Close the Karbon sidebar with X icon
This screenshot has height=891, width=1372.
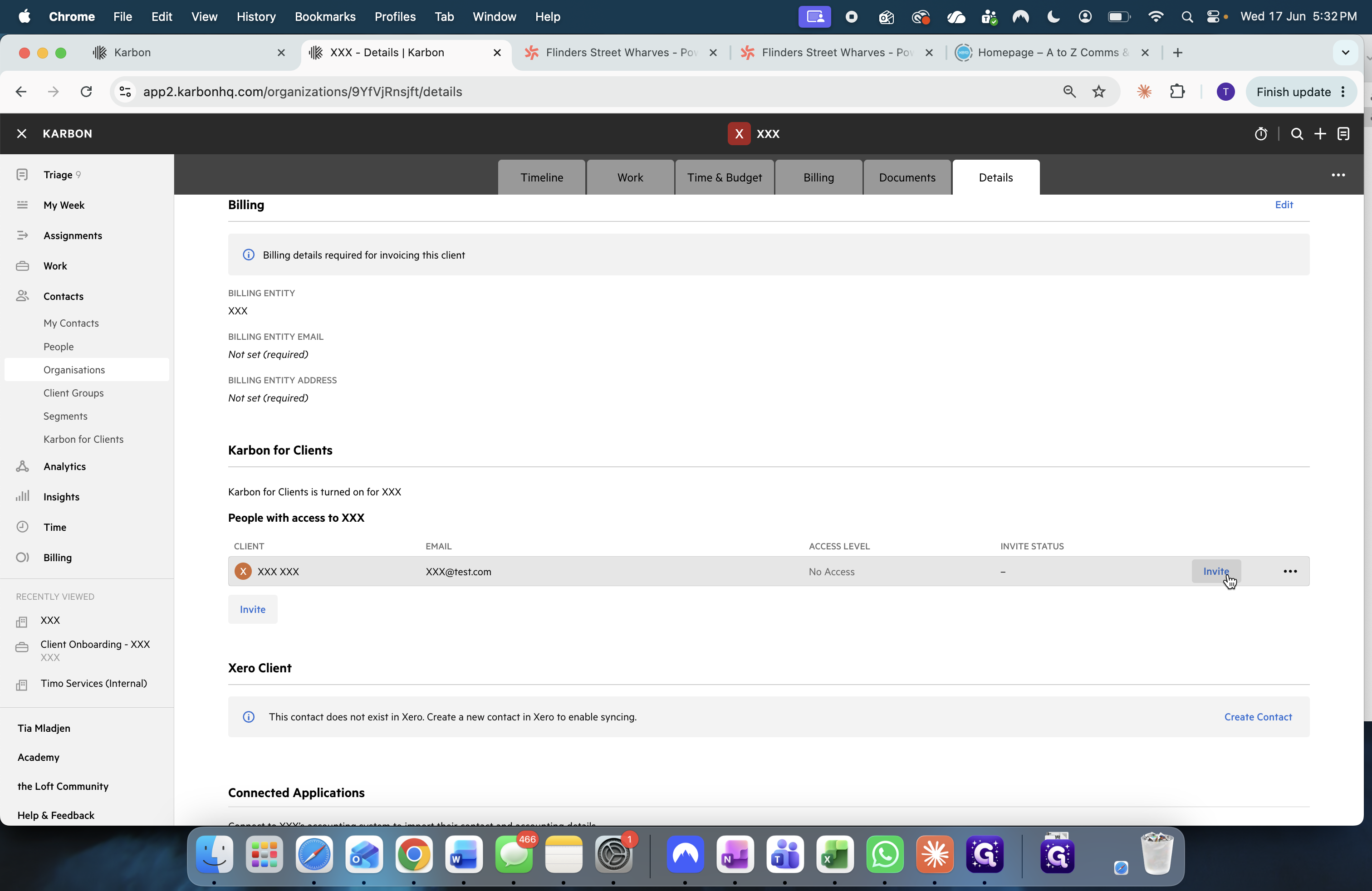point(21,134)
